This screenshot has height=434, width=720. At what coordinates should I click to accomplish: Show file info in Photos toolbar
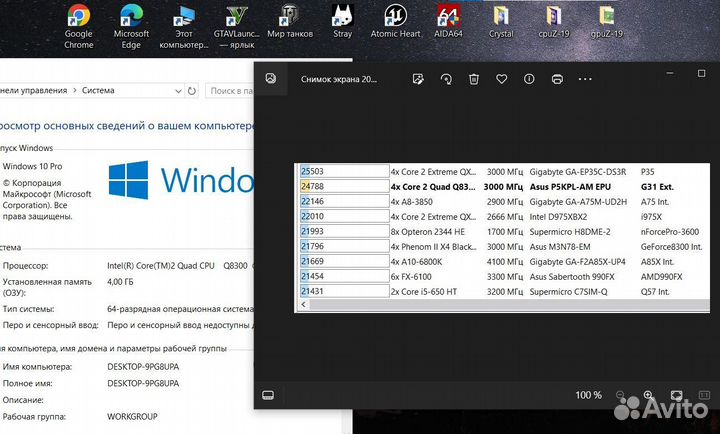click(x=529, y=79)
